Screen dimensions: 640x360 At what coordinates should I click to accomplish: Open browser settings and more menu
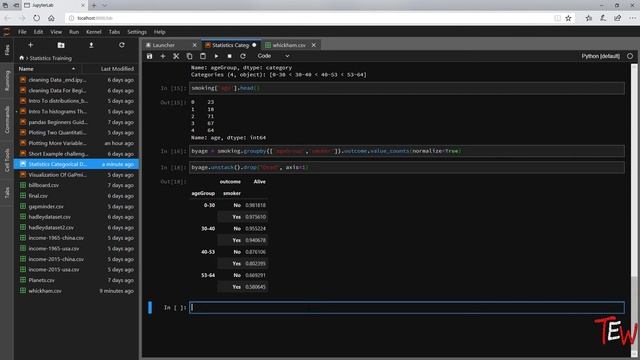click(632, 18)
